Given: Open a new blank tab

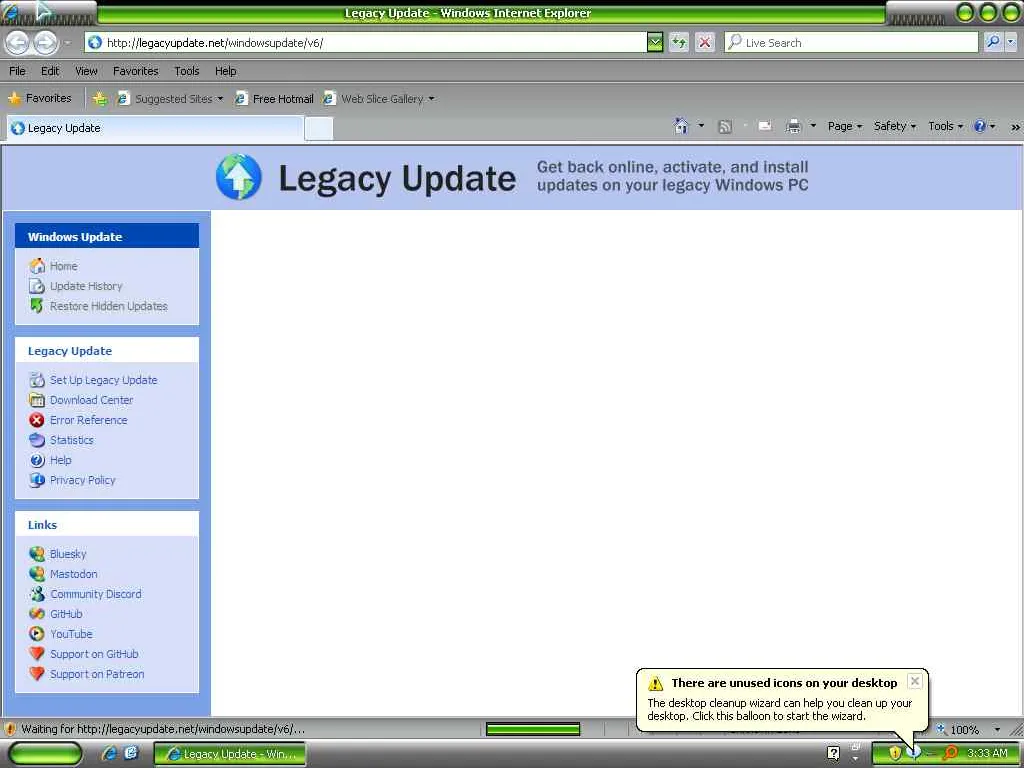Looking at the screenshot, I should tap(319, 129).
